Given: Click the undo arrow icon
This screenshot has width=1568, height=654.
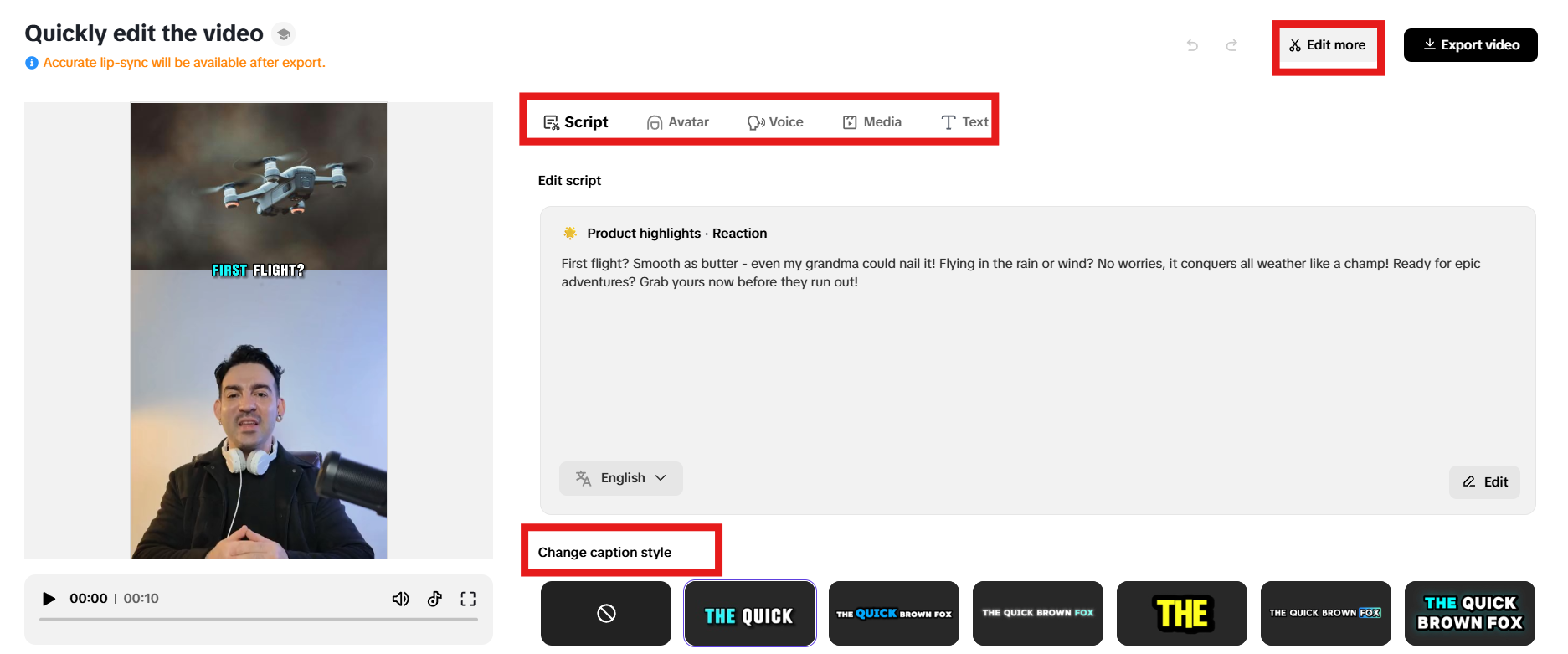Looking at the screenshot, I should point(1192,45).
